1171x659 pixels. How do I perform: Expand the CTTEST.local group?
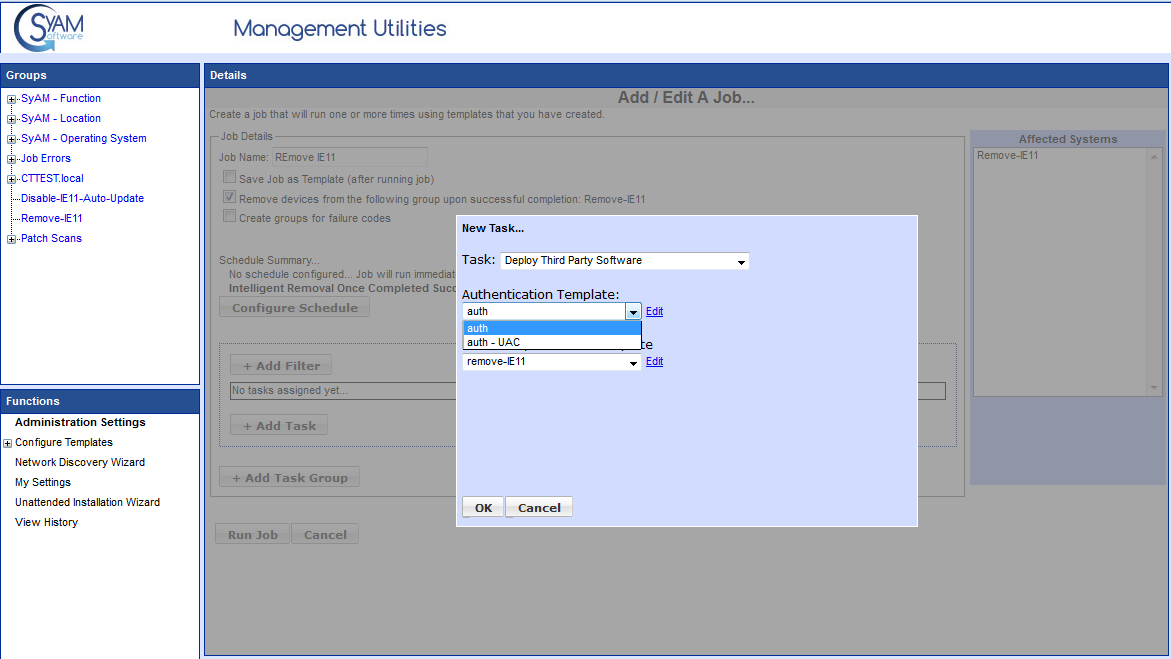[x=11, y=179]
